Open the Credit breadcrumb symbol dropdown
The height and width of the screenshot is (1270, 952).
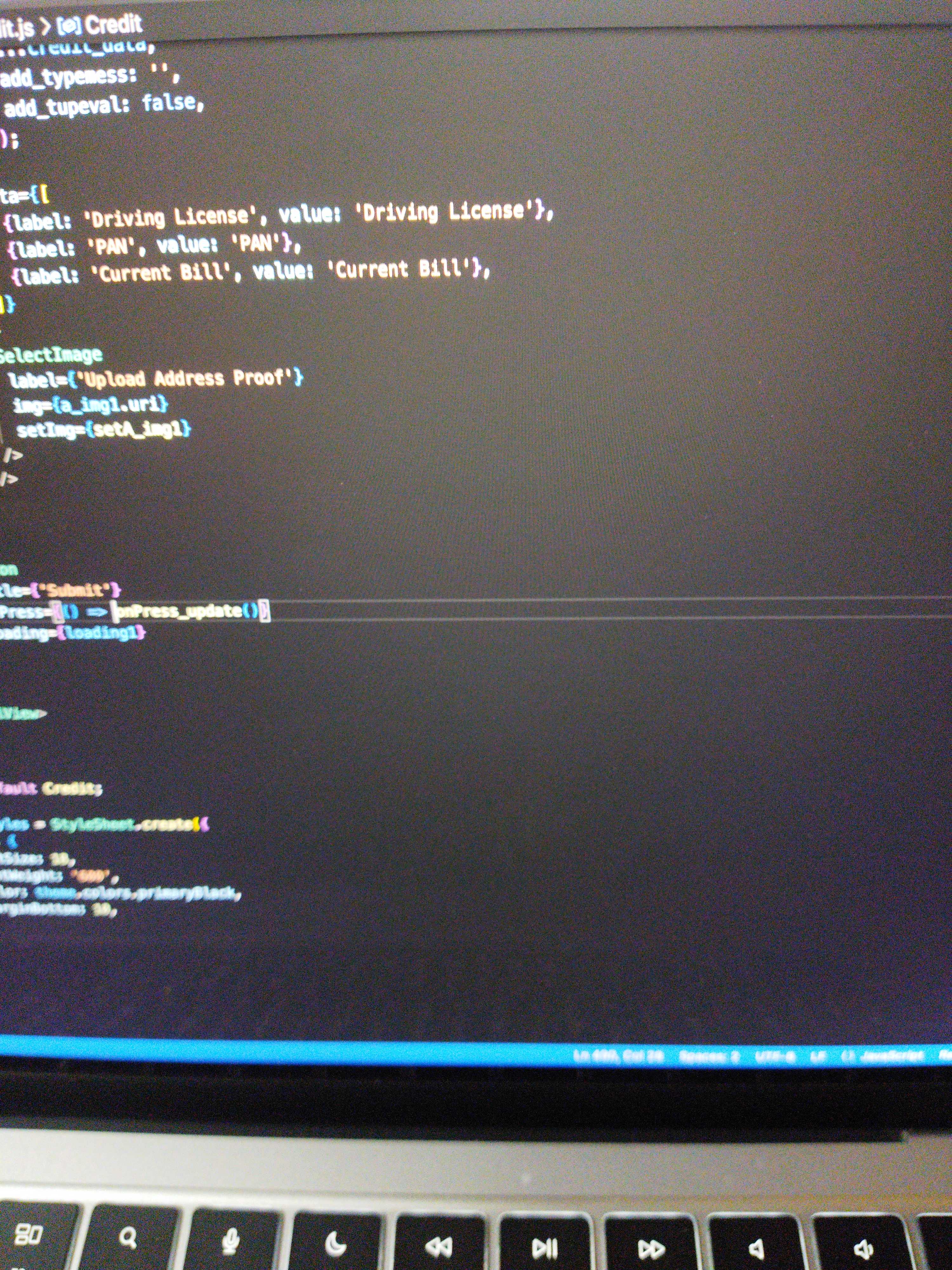[x=113, y=25]
